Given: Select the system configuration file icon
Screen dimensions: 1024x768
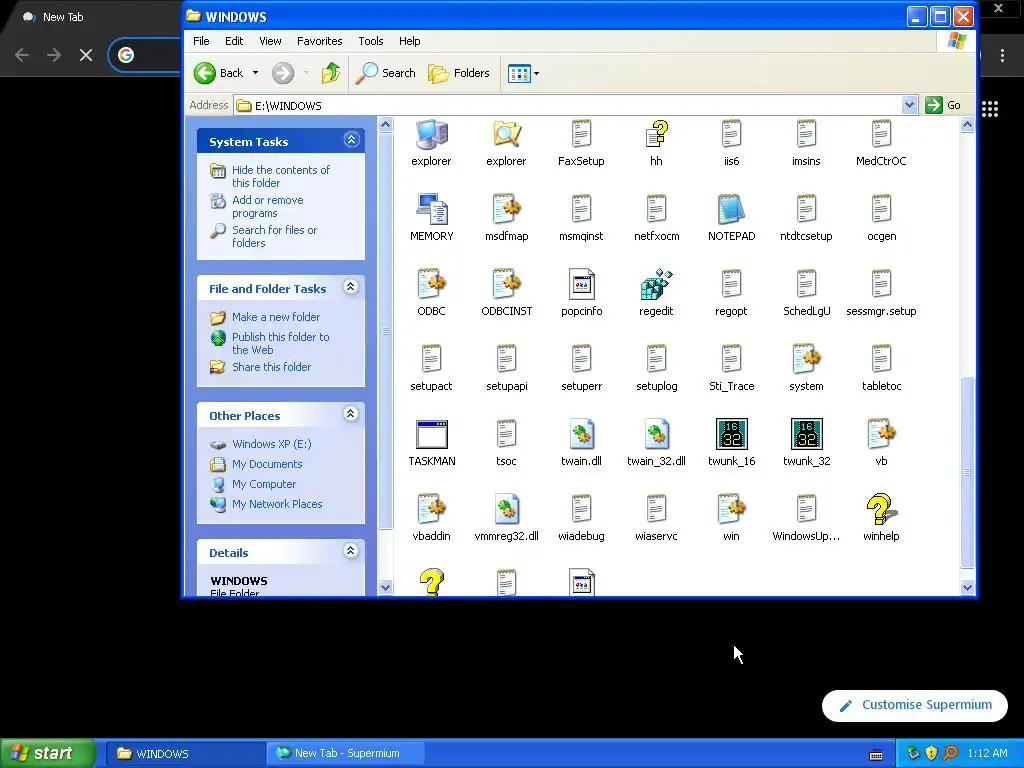Looking at the screenshot, I should point(807,359).
